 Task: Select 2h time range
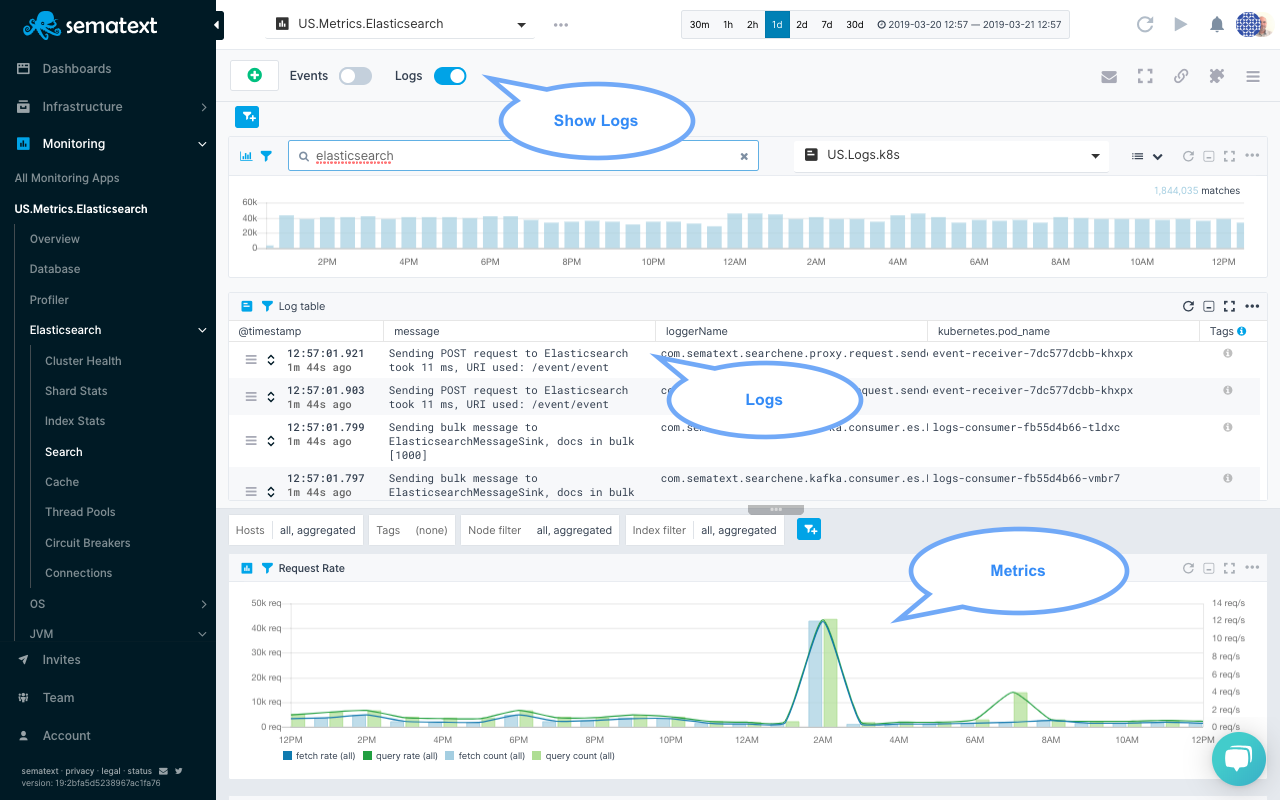(752, 24)
